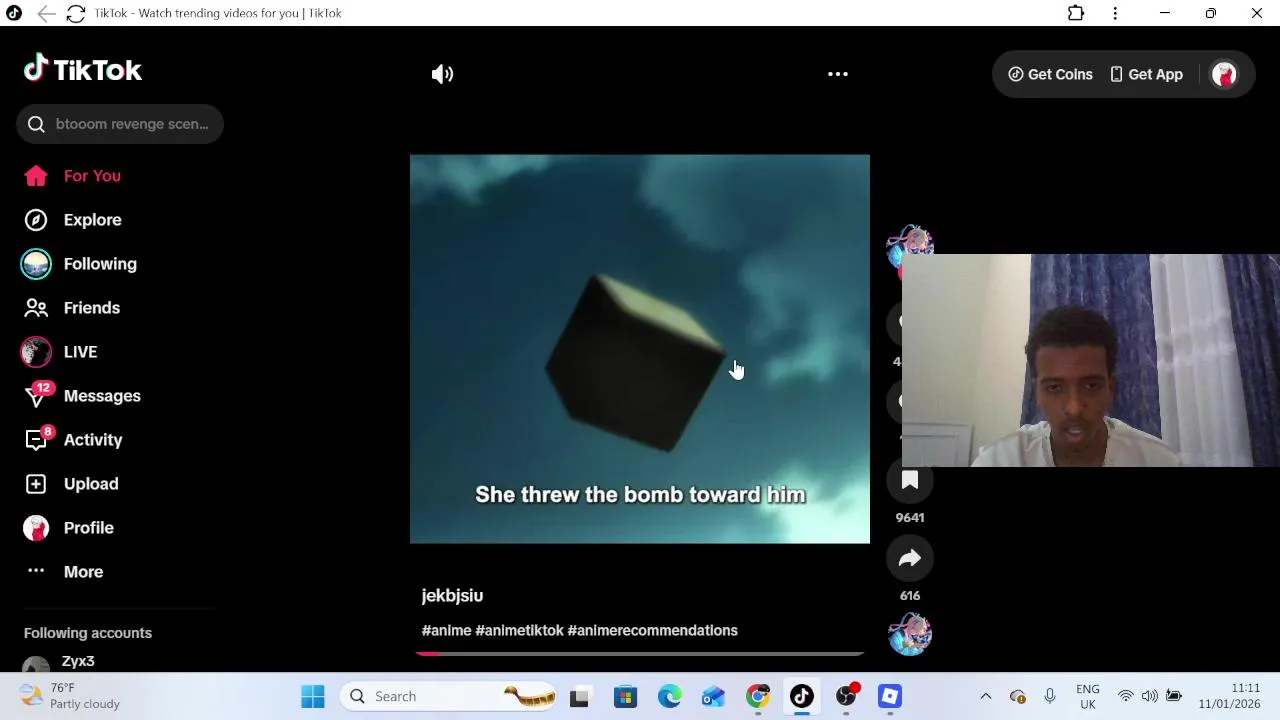This screenshot has height=720, width=1280.
Task: Open the volume tray icon
Action: pyautogui.click(x=1150, y=696)
